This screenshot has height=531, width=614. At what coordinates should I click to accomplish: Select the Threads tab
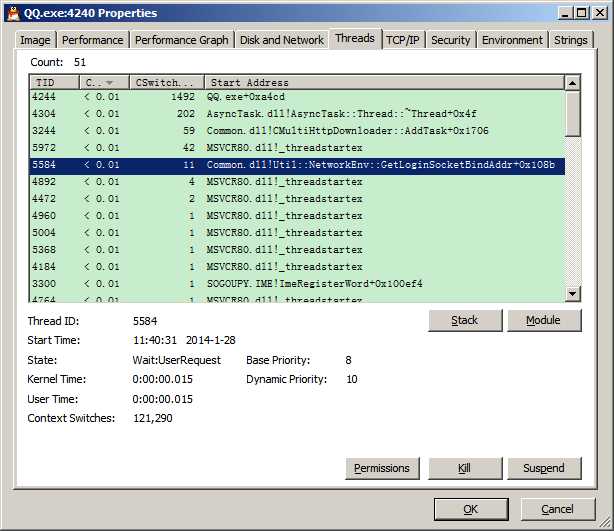tap(355, 38)
